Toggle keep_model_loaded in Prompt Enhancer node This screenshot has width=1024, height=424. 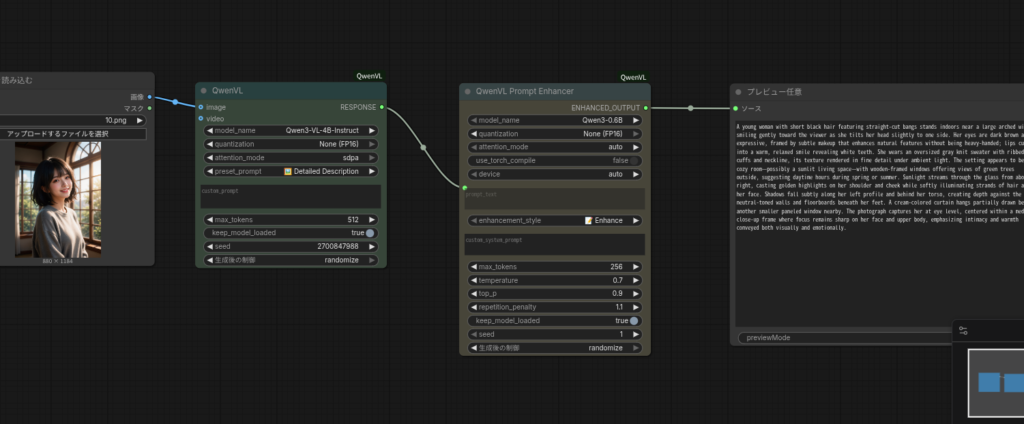pos(633,321)
